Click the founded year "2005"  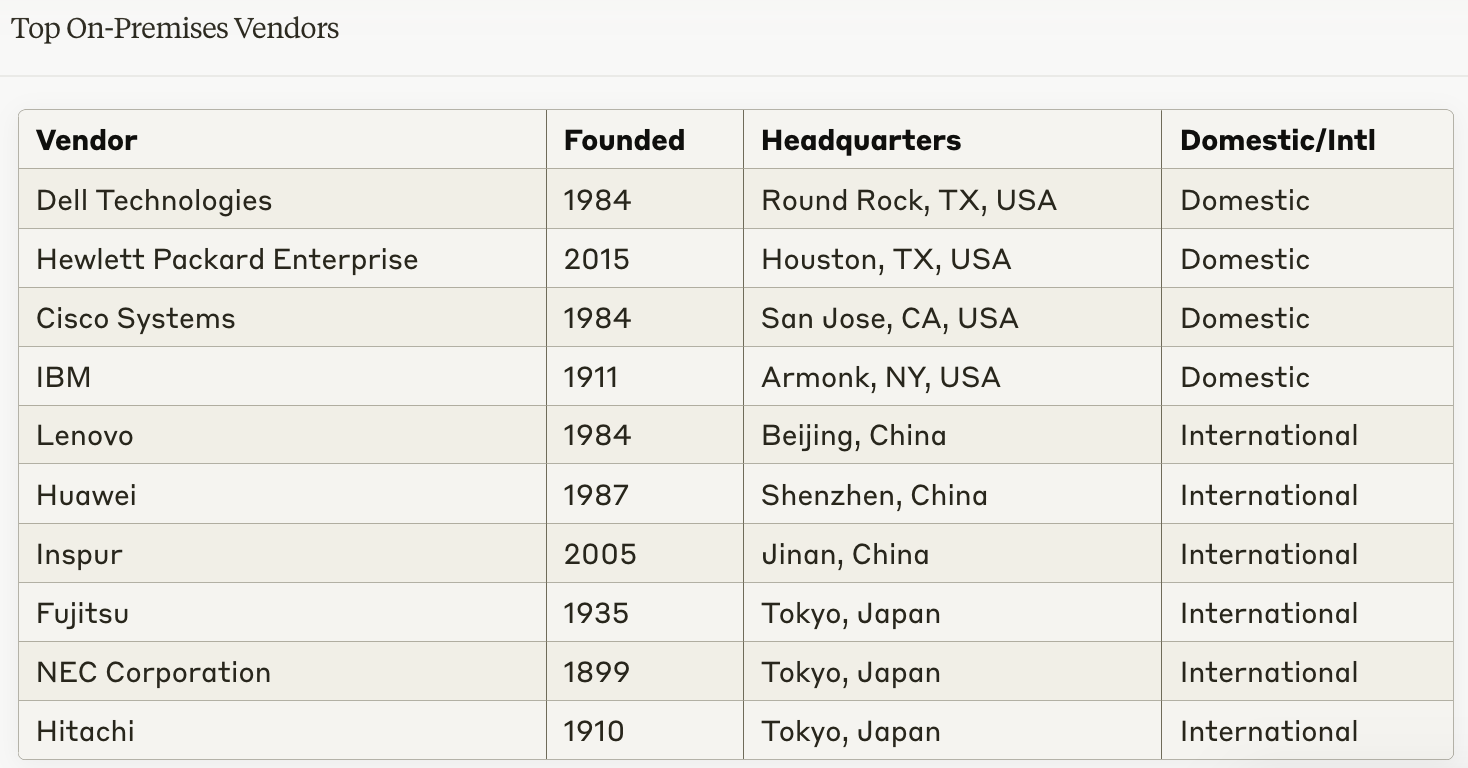pyautogui.click(x=600, y=554)
